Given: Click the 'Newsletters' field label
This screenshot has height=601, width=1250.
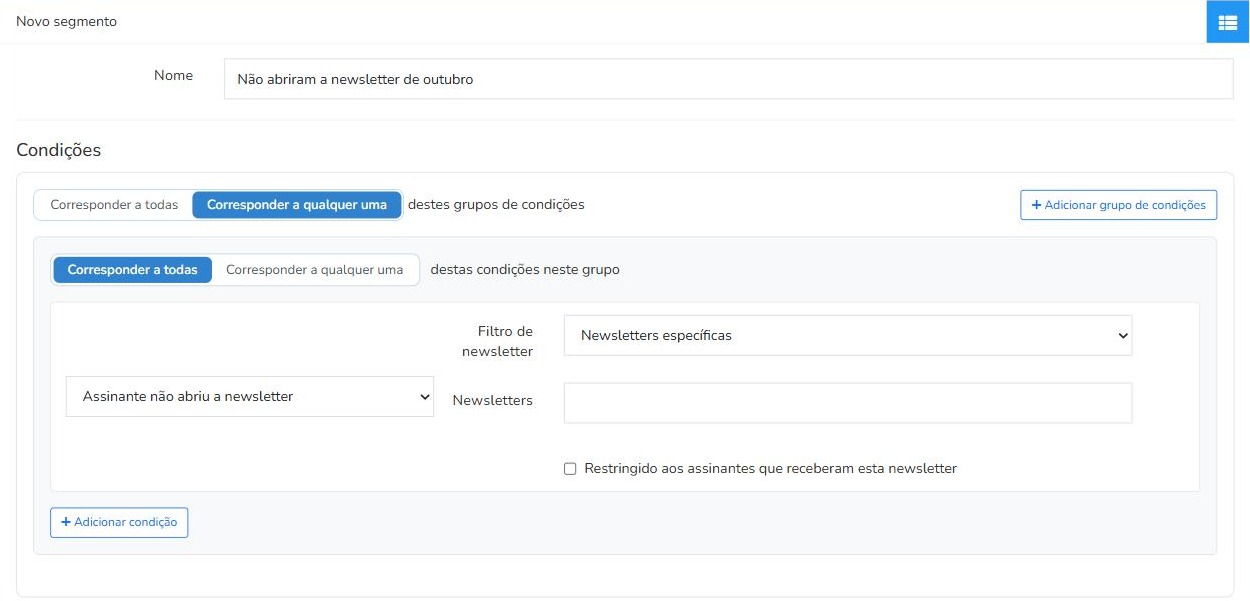Looking at the screenshot, I should [x=493, y=400].
